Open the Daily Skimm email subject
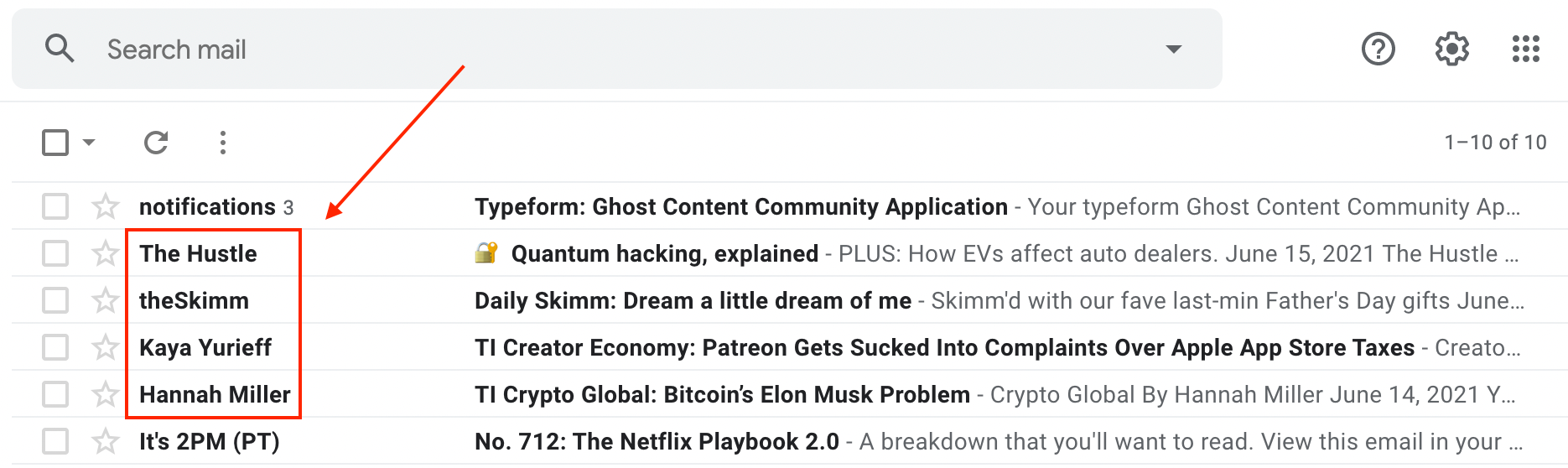 click(693, 300)
